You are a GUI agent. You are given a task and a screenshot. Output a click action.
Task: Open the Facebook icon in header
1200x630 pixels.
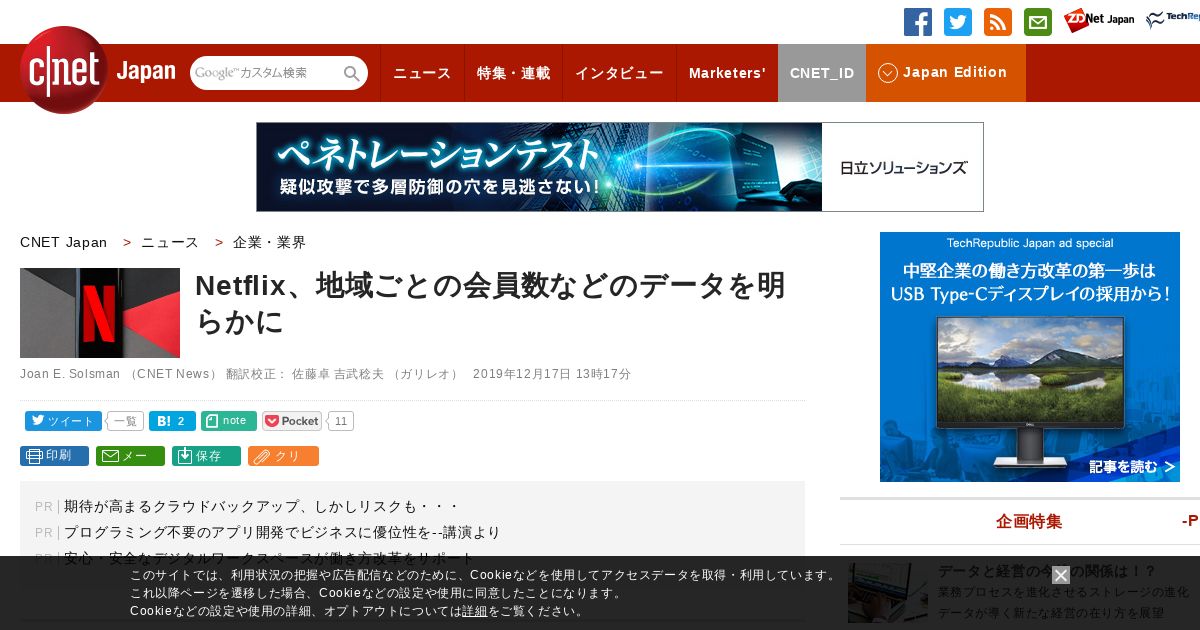tap(918, 22)
